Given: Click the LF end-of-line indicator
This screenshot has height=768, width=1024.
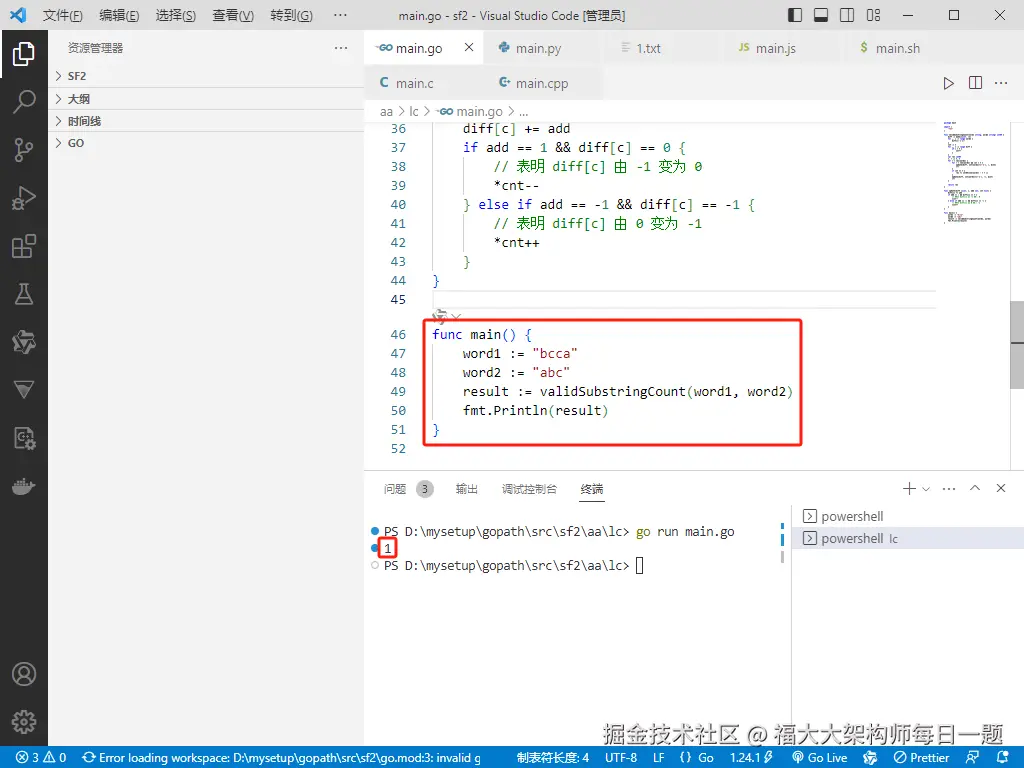Looking at the screenshot, I should [659, 758].
